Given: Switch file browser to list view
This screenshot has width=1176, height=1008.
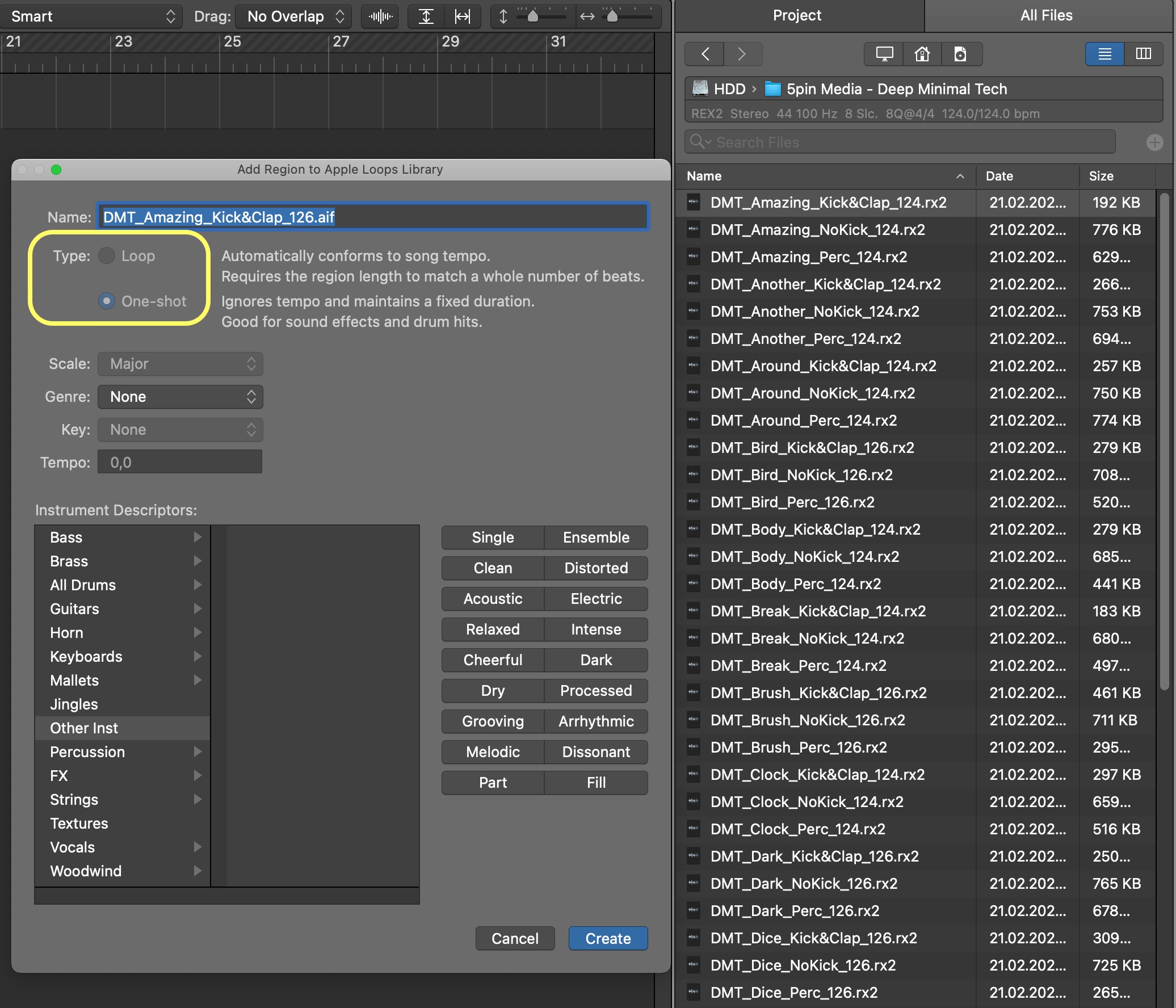Looking at the screenshot, I should pos(1104,54).
